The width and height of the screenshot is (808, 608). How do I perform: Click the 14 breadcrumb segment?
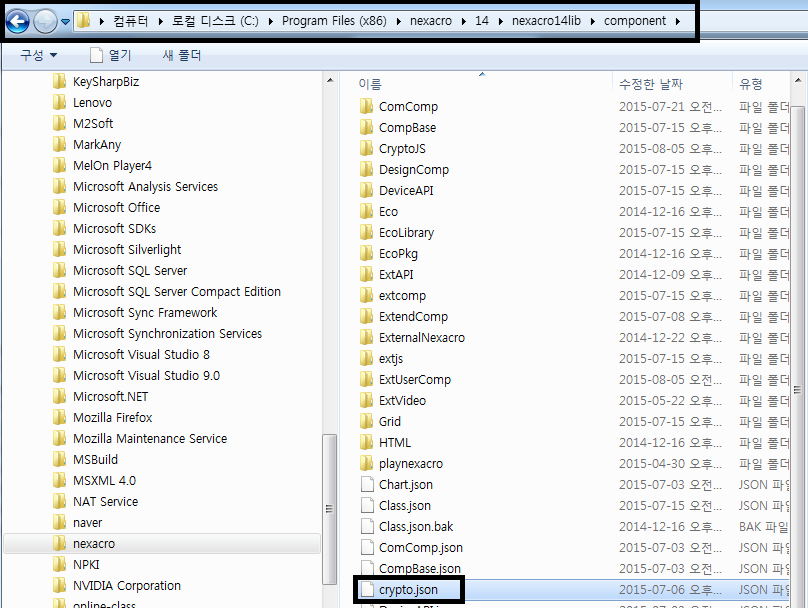point(482,21)
